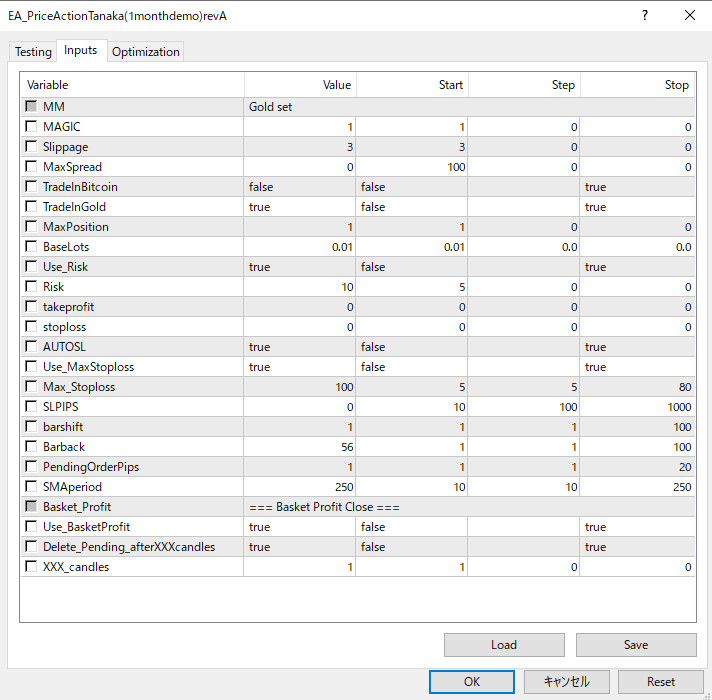Screen dimensions: 712x700
Task: Close the EA properties dialog
Action: point(690,15)
